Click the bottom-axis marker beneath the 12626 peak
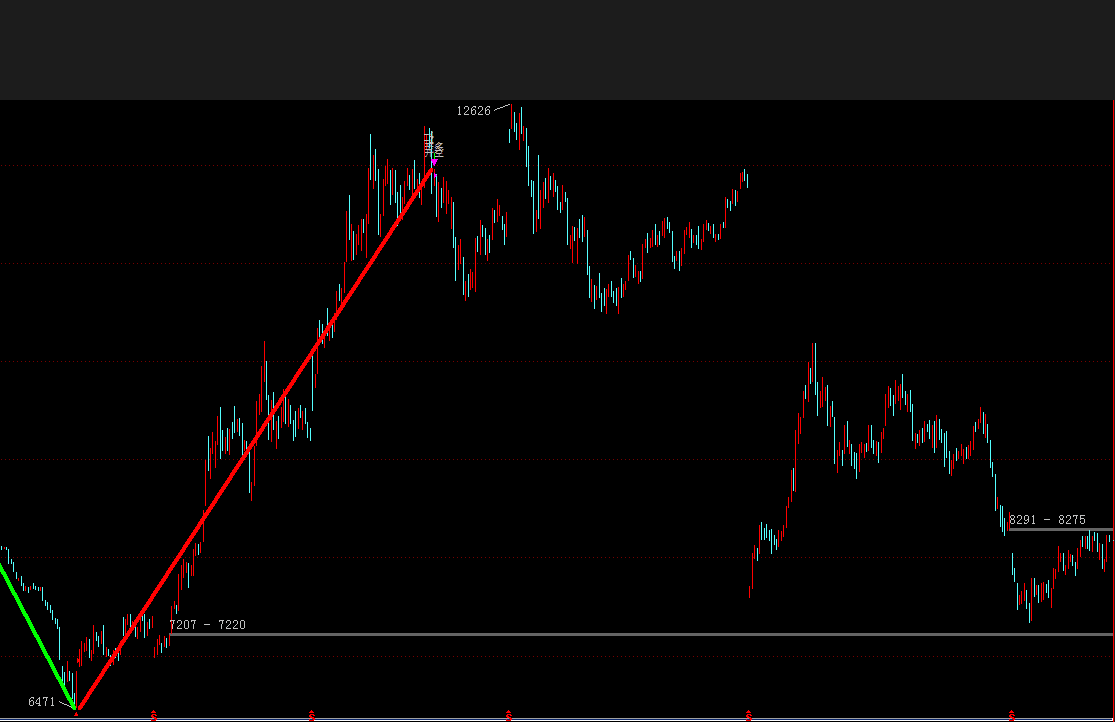 (509, 715)
